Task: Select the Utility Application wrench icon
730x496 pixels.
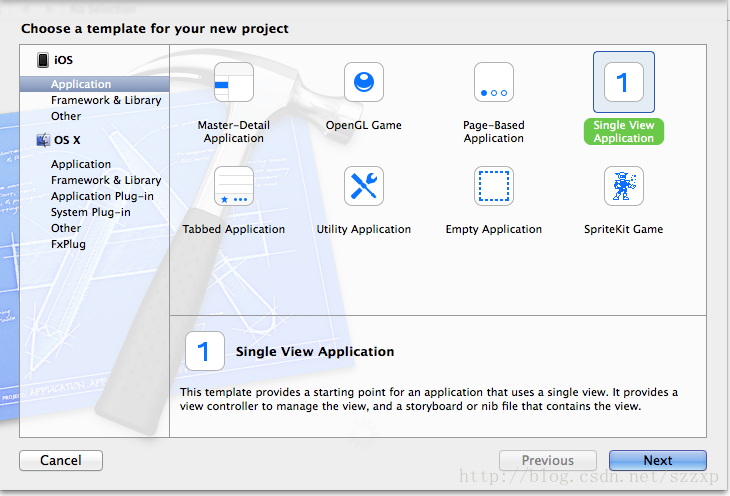Action: pyautogui.click(x=364, y=186)
